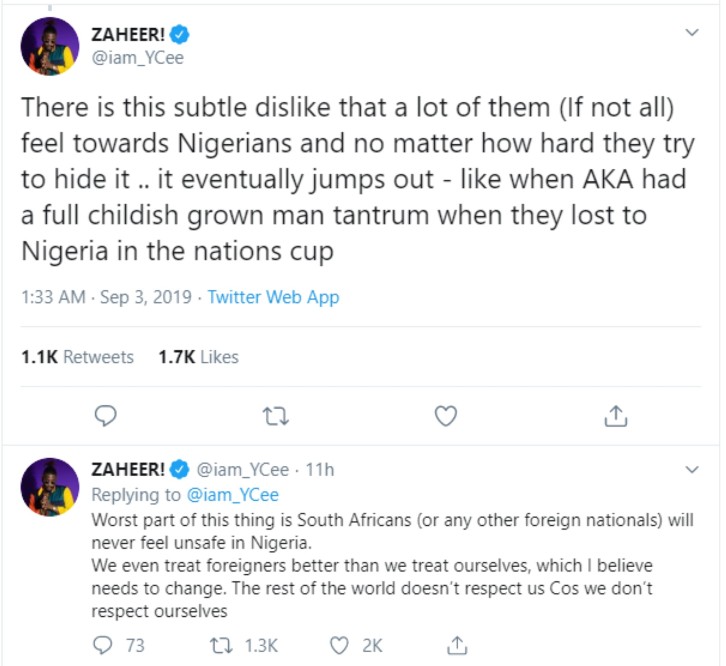Viewport: 726px width, 666px height.
Task: View the 1.7K Likes list
Action: [x=198, y=357]
